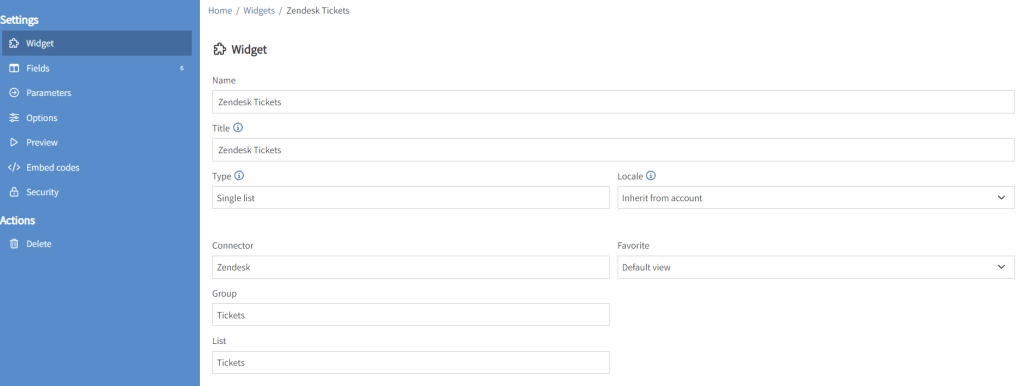
Task: Open the Favorite Default view dropdown
Action: [x=816, y=267]
